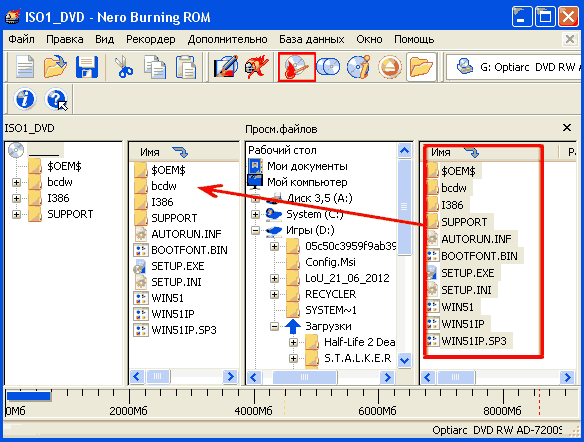Select $OEM$ folder in compilation tree
This screenshot has height=442, width=584.
[x=64, y=166]
